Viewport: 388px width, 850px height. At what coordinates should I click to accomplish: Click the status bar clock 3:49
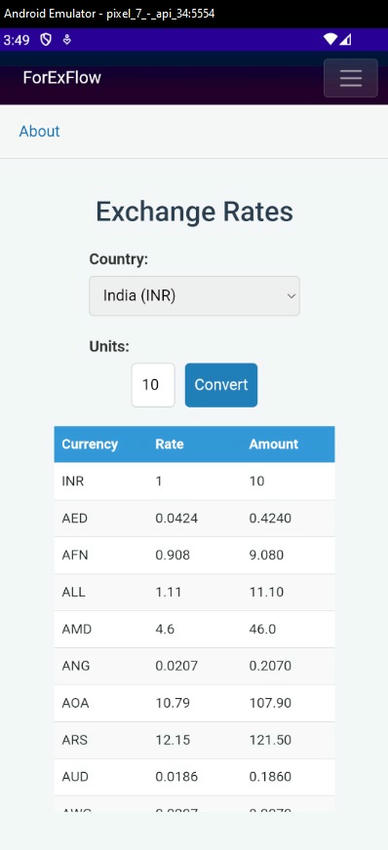click(16, 40)
